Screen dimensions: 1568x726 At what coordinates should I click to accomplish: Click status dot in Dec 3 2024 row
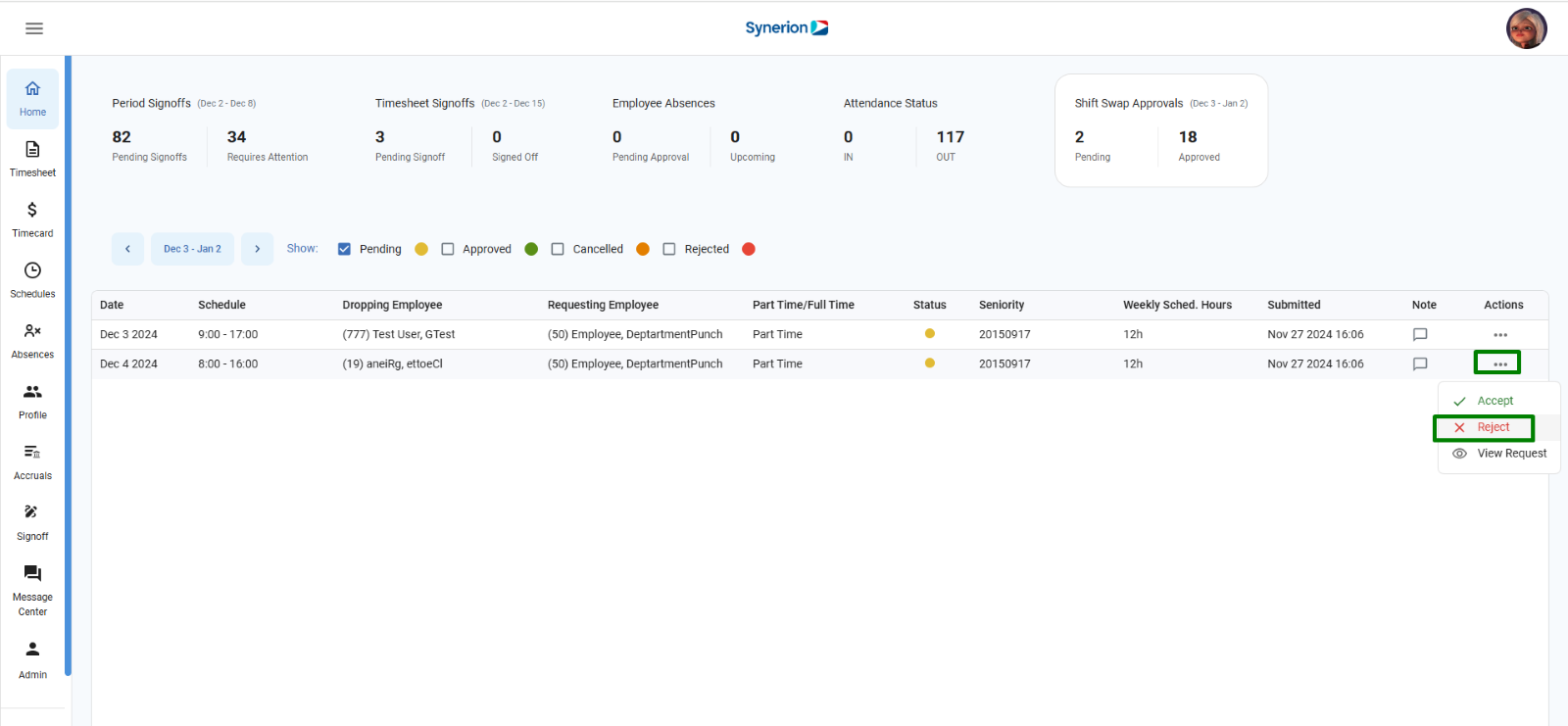(x=930, y=334)
